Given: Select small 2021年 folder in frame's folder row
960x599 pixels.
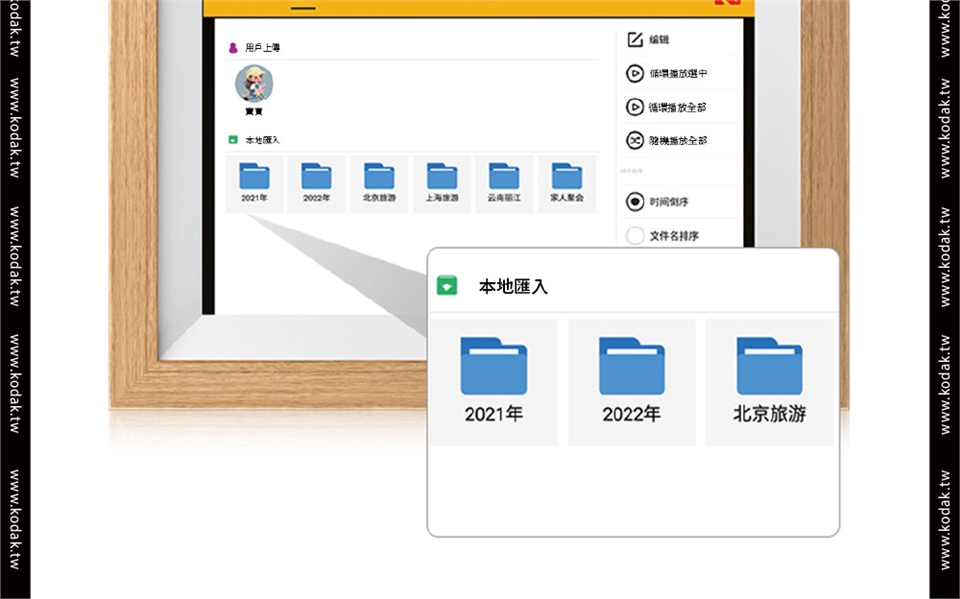Looking at the screenshot, I should point(255,182).
